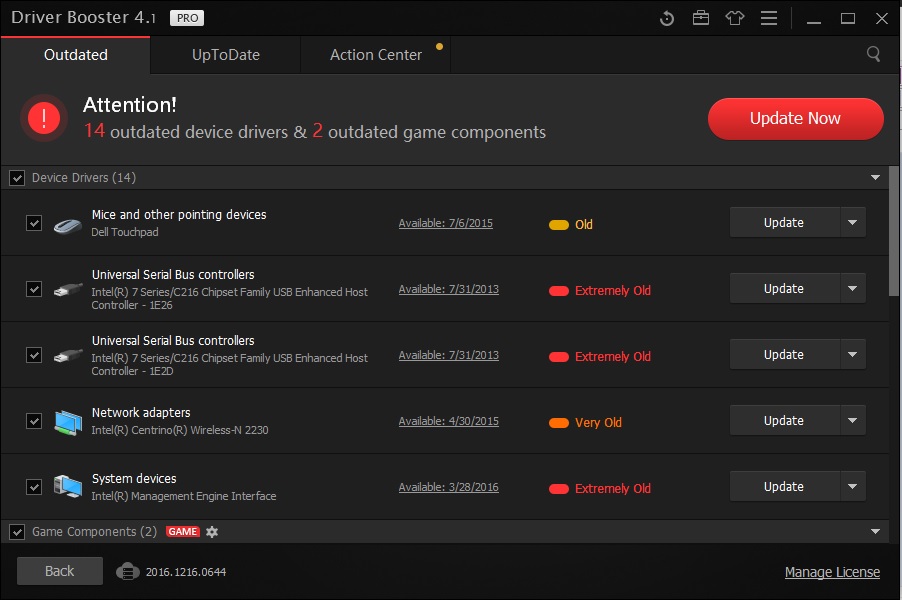This screenshot has width=902, height=600.
Task: Open the Rescue Center restore icon
Action: tap(668, 18)
